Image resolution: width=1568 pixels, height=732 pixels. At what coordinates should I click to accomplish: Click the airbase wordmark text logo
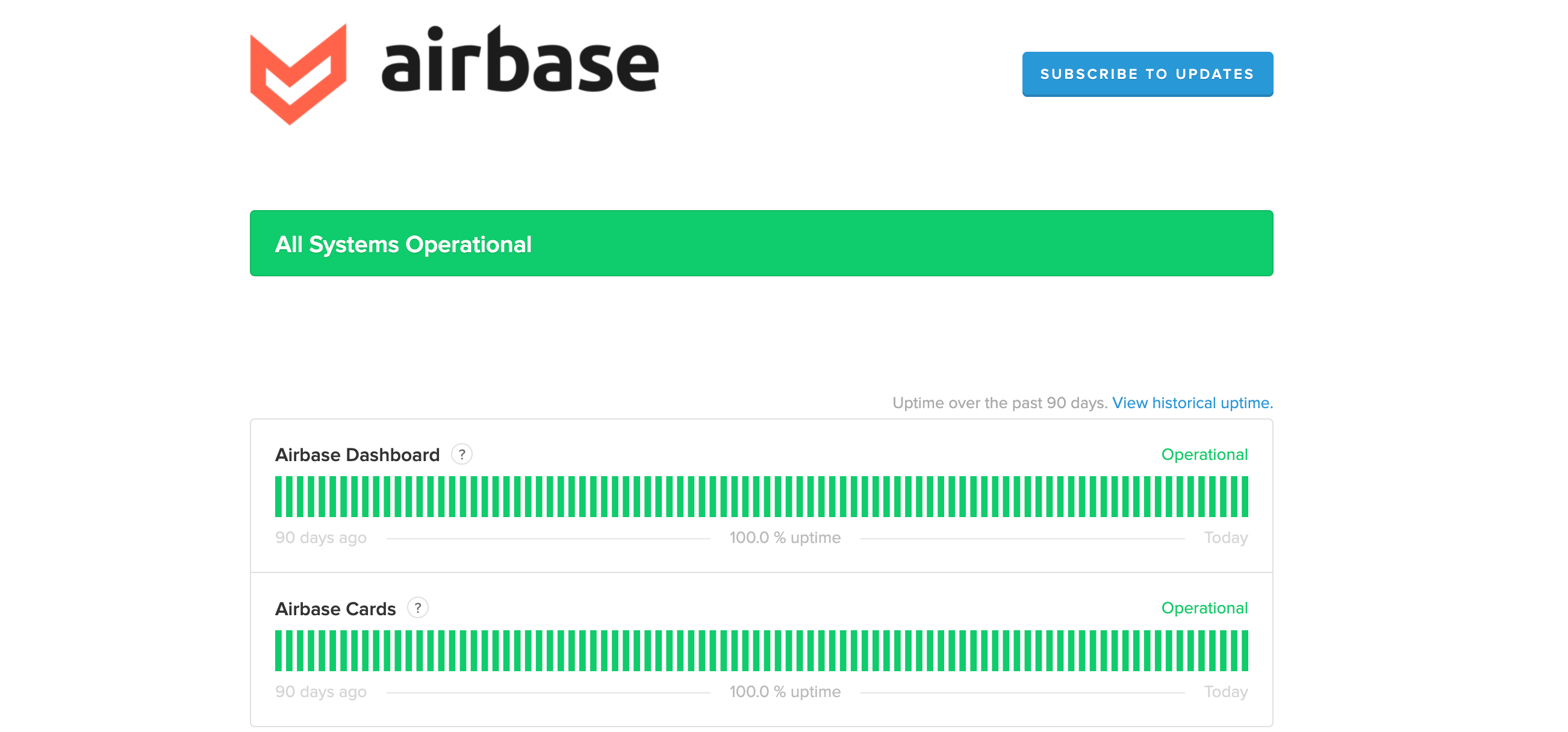520,60
